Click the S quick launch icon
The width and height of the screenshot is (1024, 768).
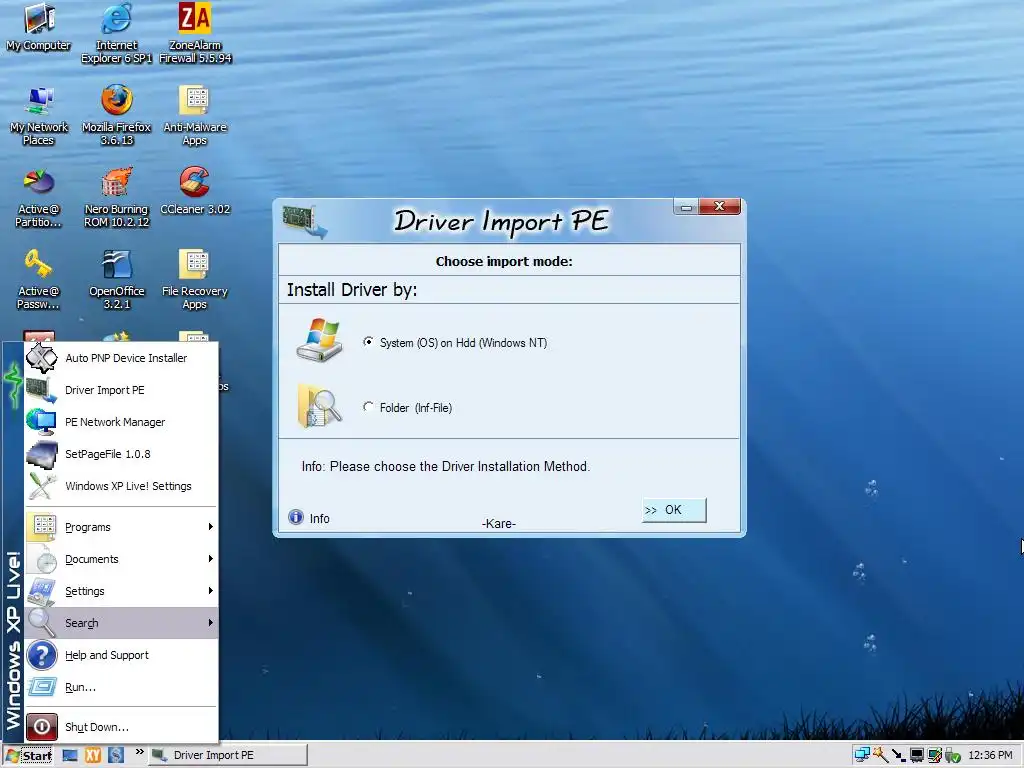click(116, 756)
